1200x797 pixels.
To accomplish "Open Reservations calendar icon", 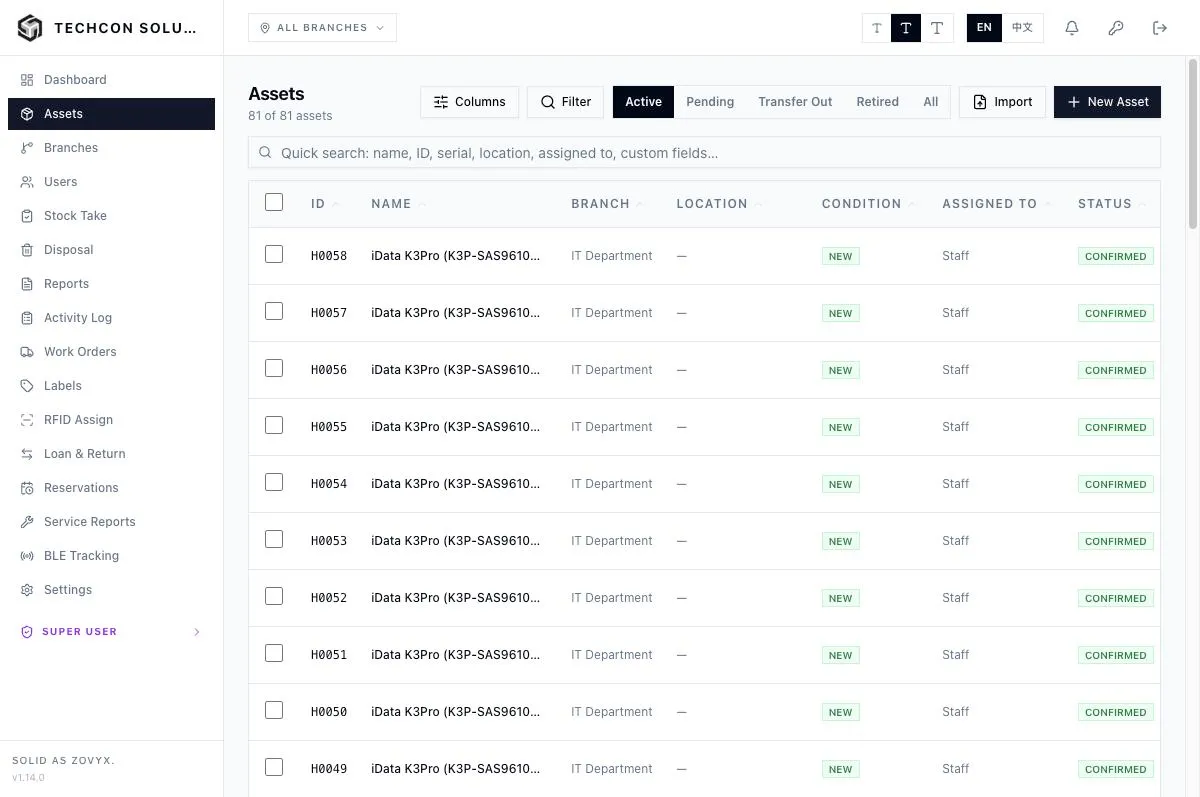I will click(x=27, y=488).
